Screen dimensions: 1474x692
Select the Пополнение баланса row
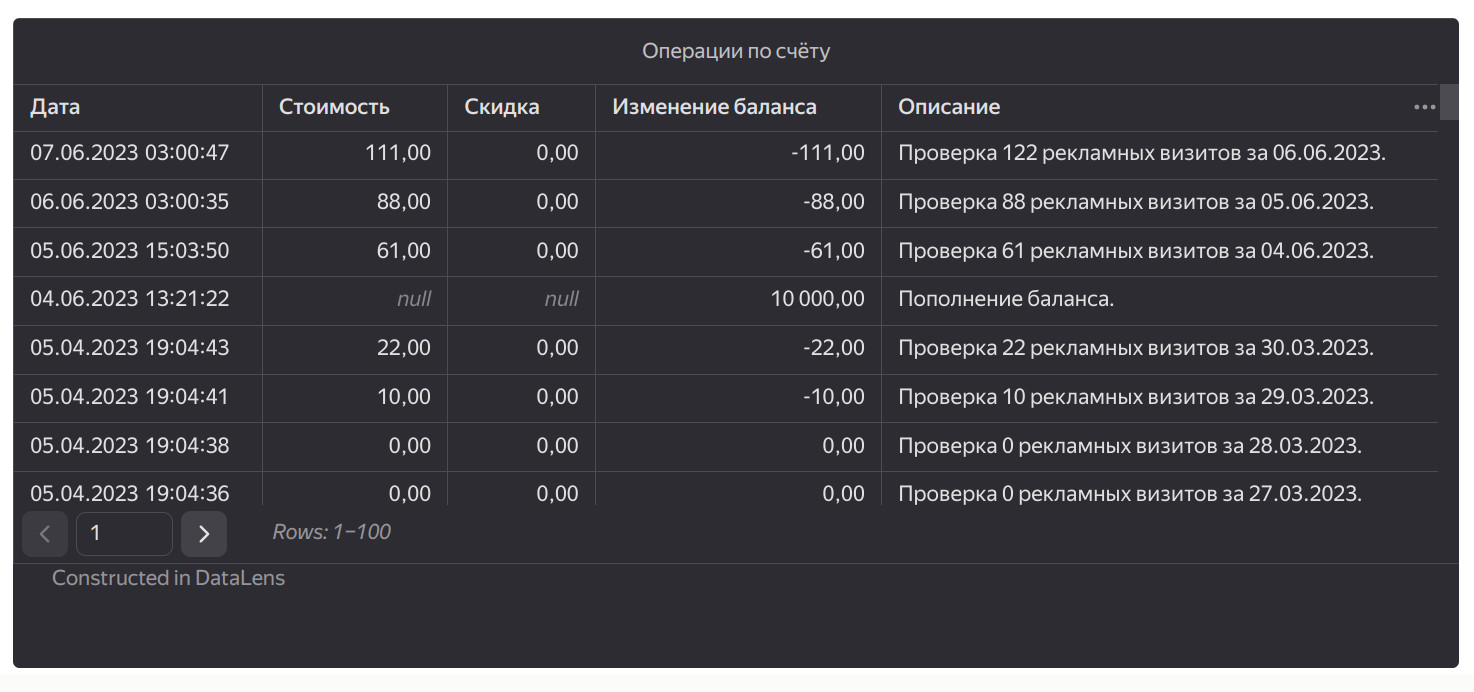tap(1003, 298)
